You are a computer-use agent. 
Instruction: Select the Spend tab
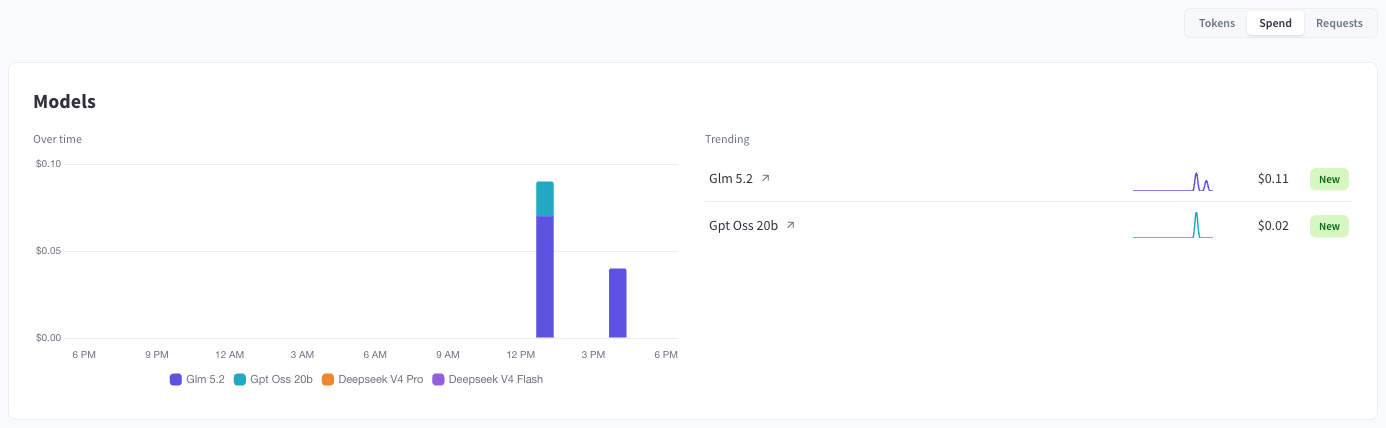tap(1275, 23)
